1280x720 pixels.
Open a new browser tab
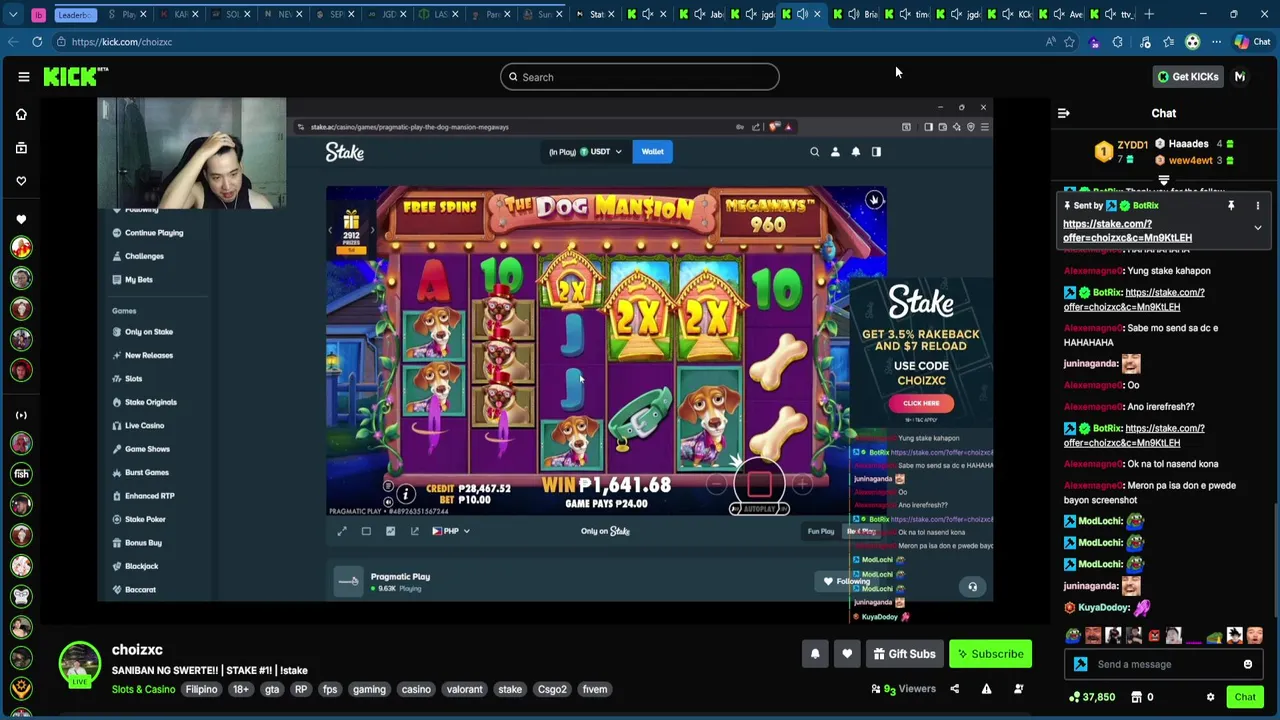(1149, 14)
